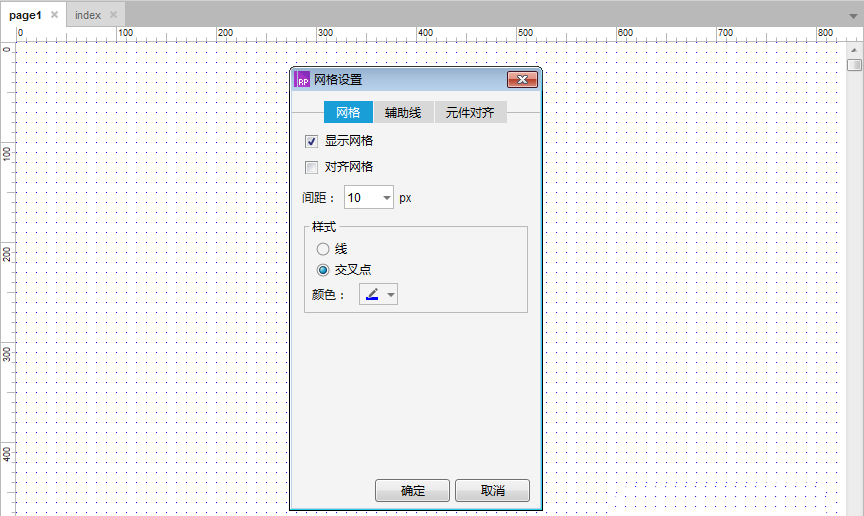The height and width of the screenshot is (516, 864).
Task: Switch to the 辅助线 tab
Action: click(x=403, y=112)
